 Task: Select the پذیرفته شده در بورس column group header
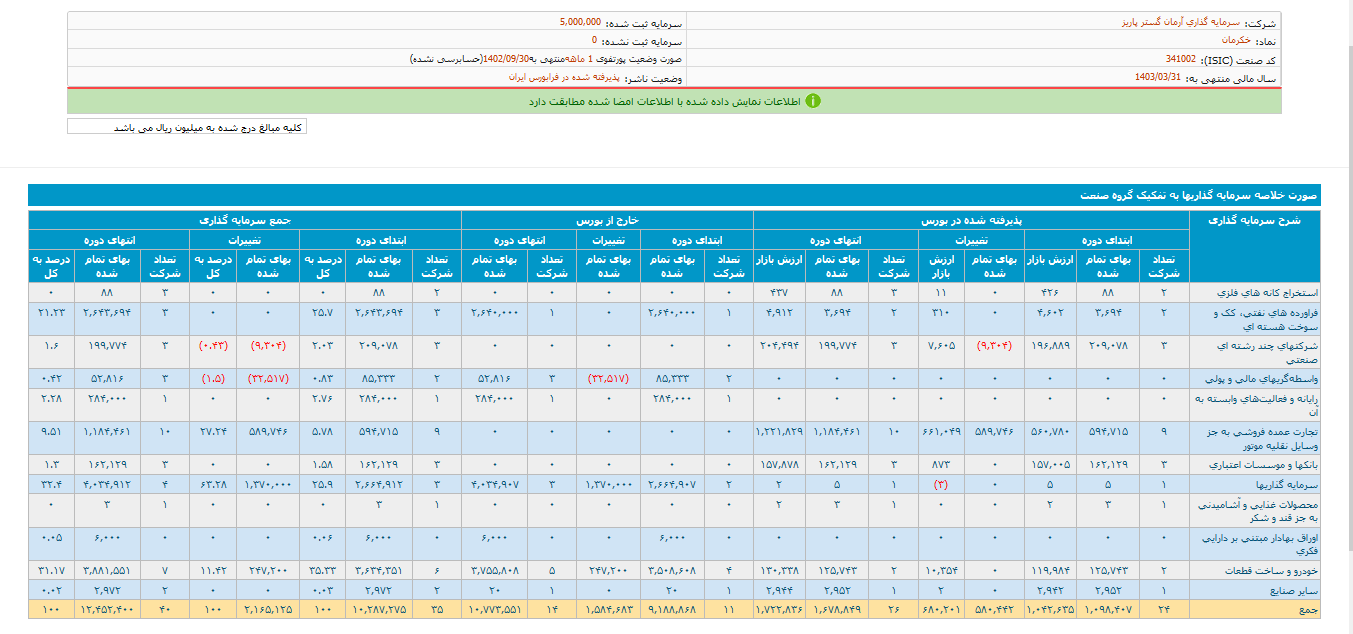click(971, 219)
